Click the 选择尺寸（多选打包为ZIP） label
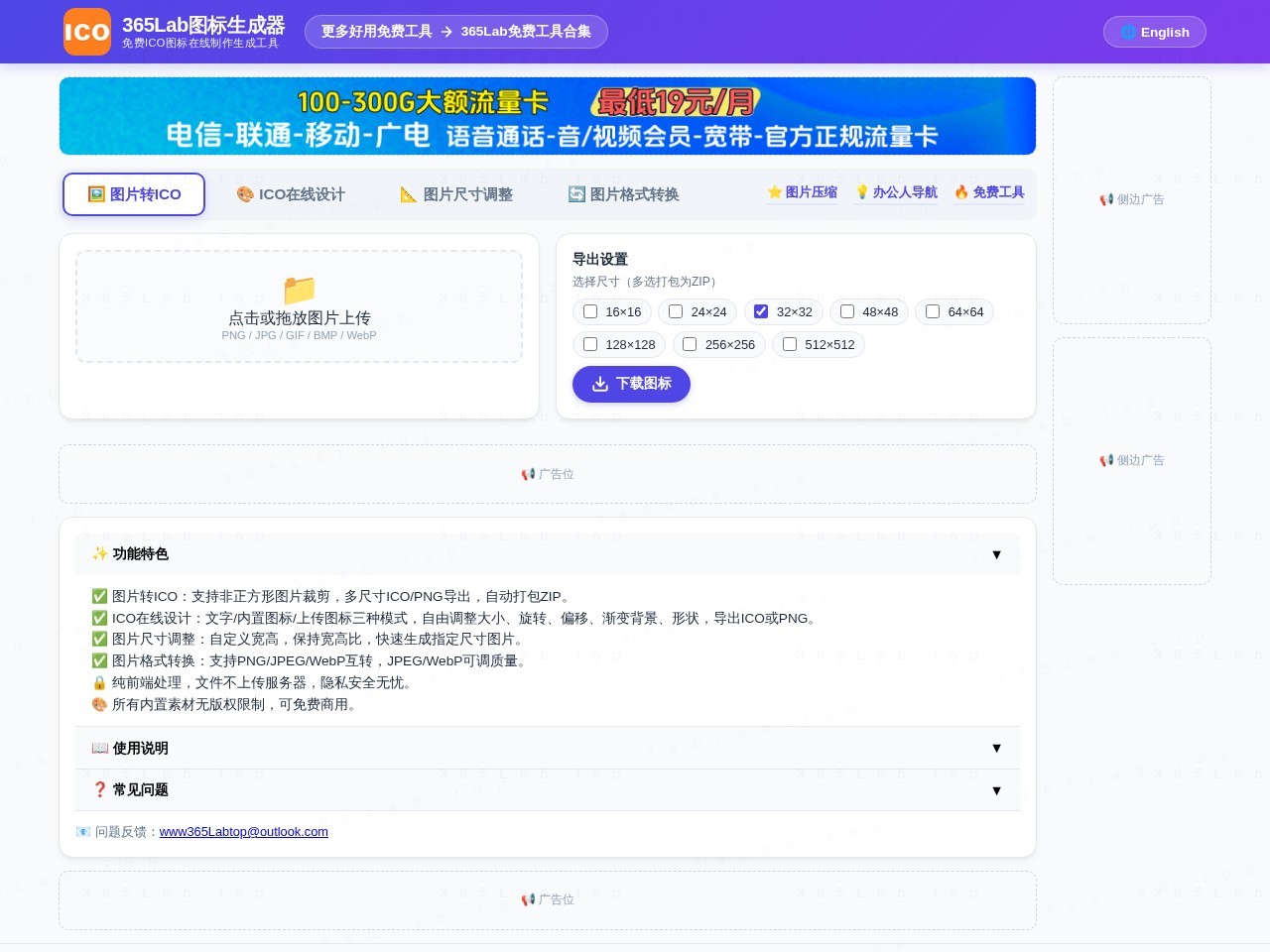Image resolution: width=1270 pixels, height=952 pixels. [647, 282]
